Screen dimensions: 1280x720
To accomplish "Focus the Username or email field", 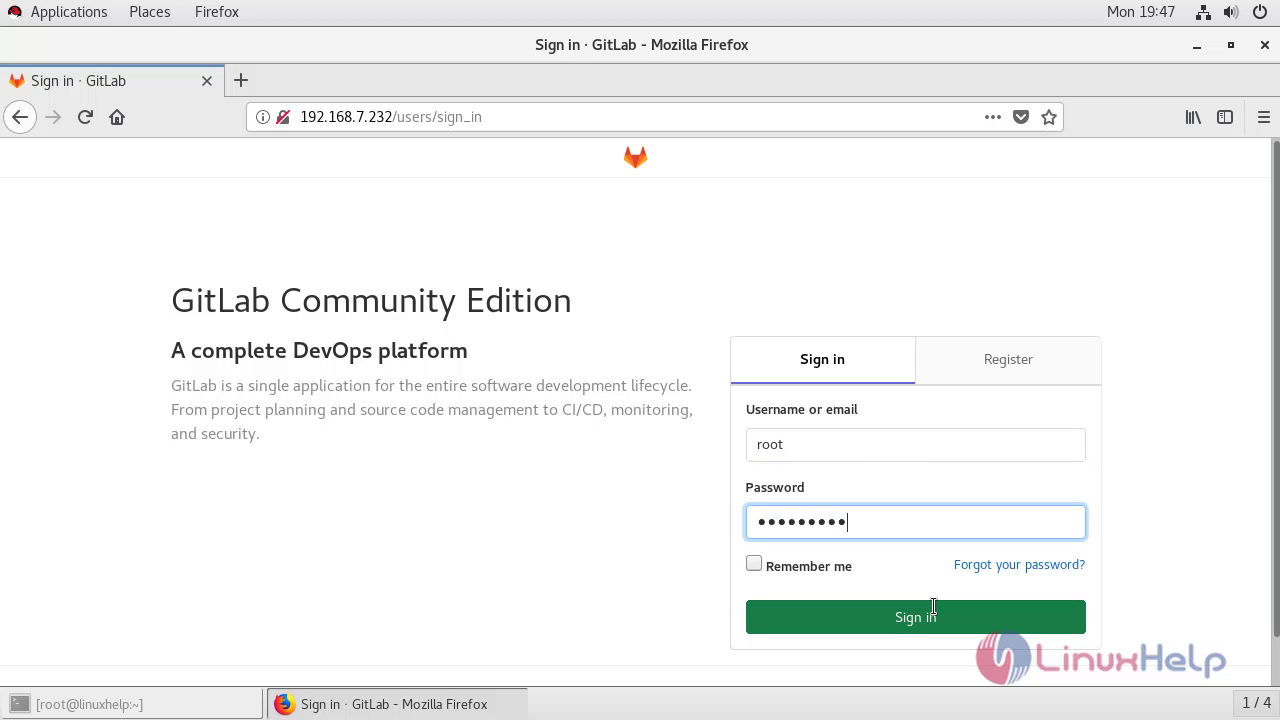I will point(915,445).
